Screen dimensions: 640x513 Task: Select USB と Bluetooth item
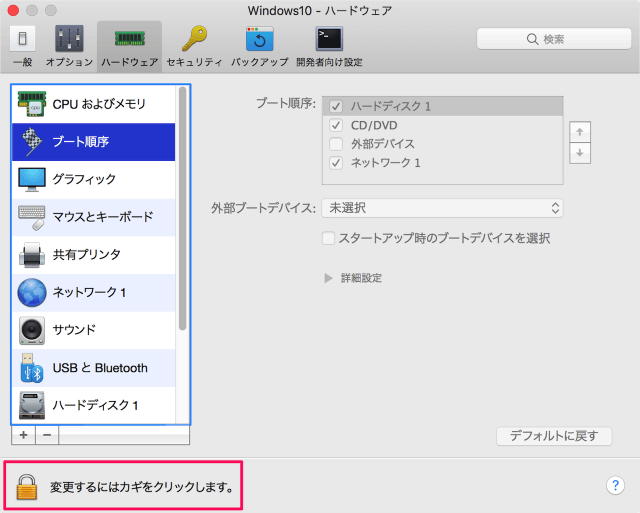click(98, 368)
